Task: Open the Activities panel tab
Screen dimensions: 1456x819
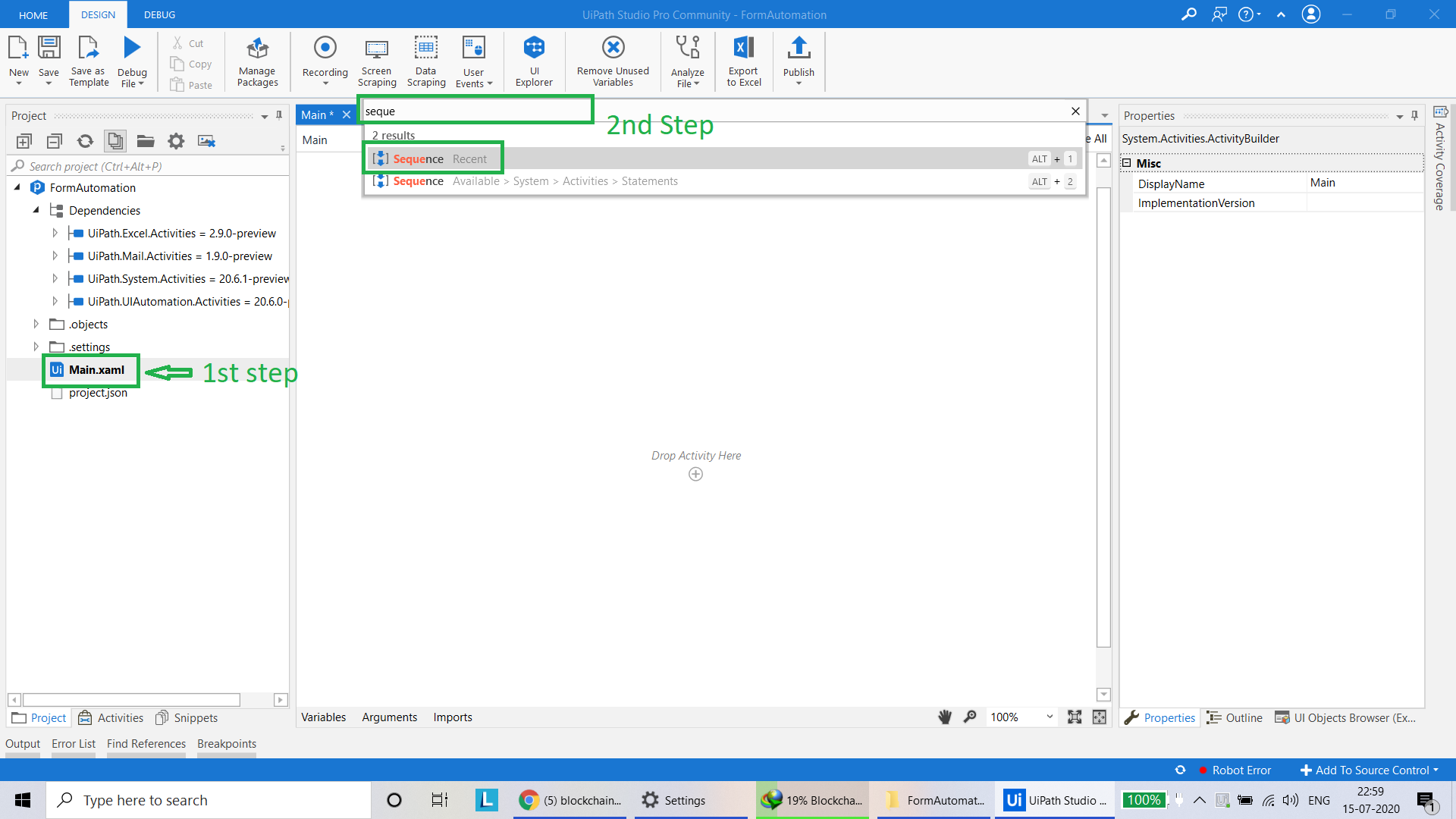Action: [x=111, y=717]
